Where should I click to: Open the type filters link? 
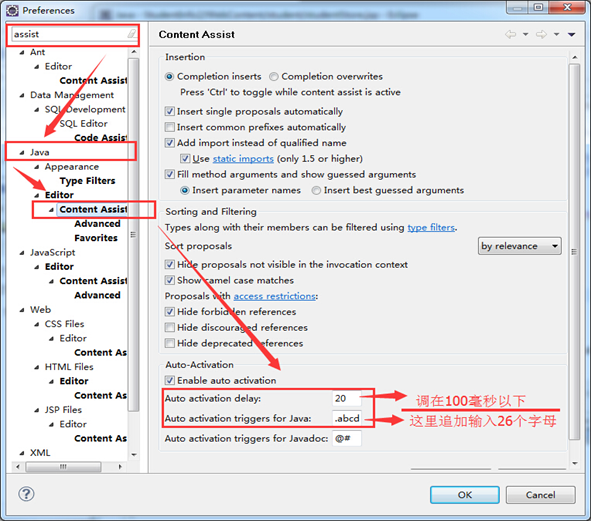431,228
